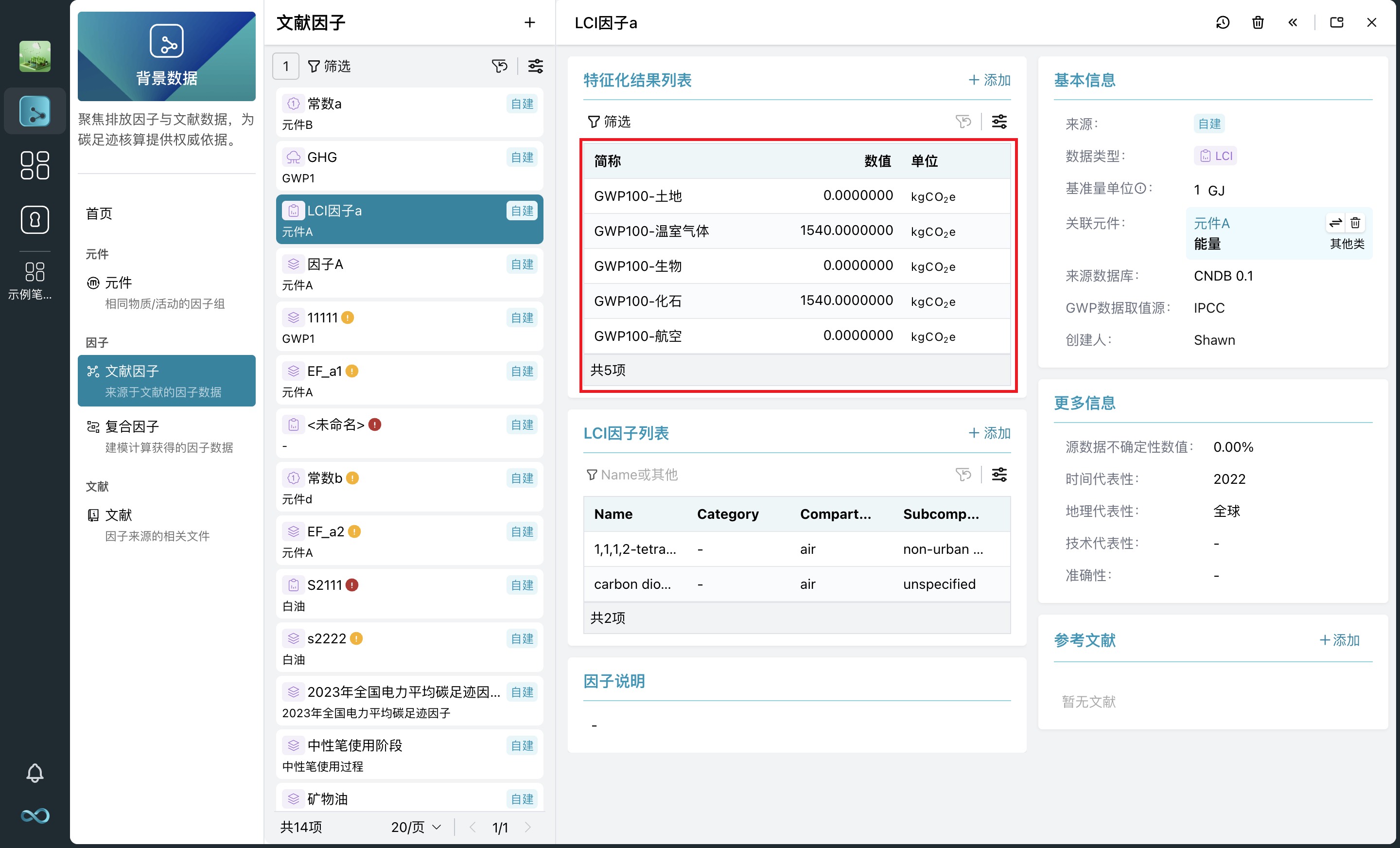Open the 筛选 filter in the 文献因子 list

(x=330, y=67)
